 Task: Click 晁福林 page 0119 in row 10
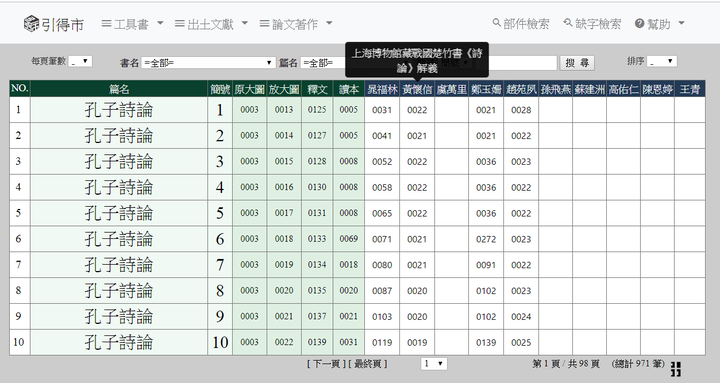[x=382, y=343]
